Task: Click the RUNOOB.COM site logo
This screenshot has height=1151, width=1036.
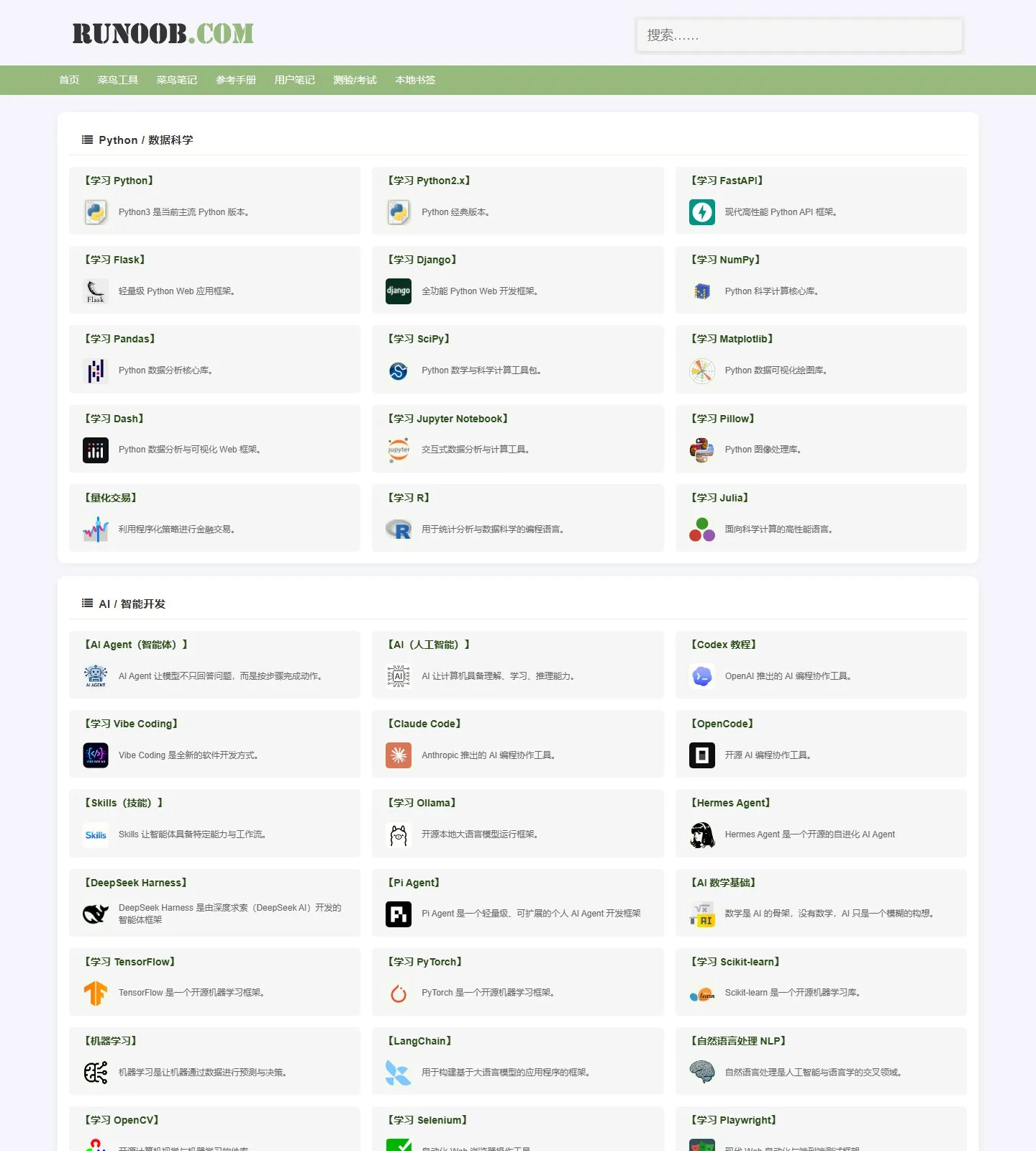Action: [x=163, y=34]
